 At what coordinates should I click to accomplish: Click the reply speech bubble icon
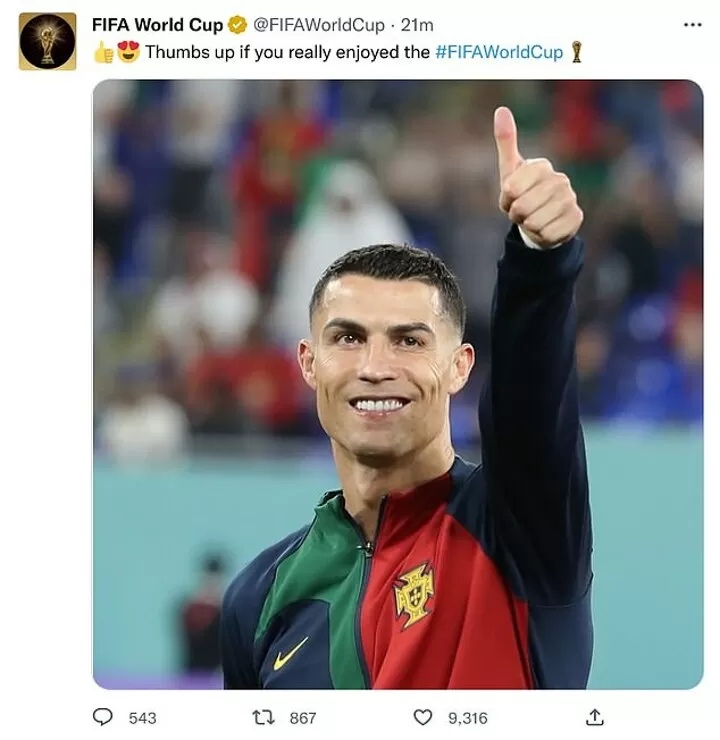pos(102,717)
